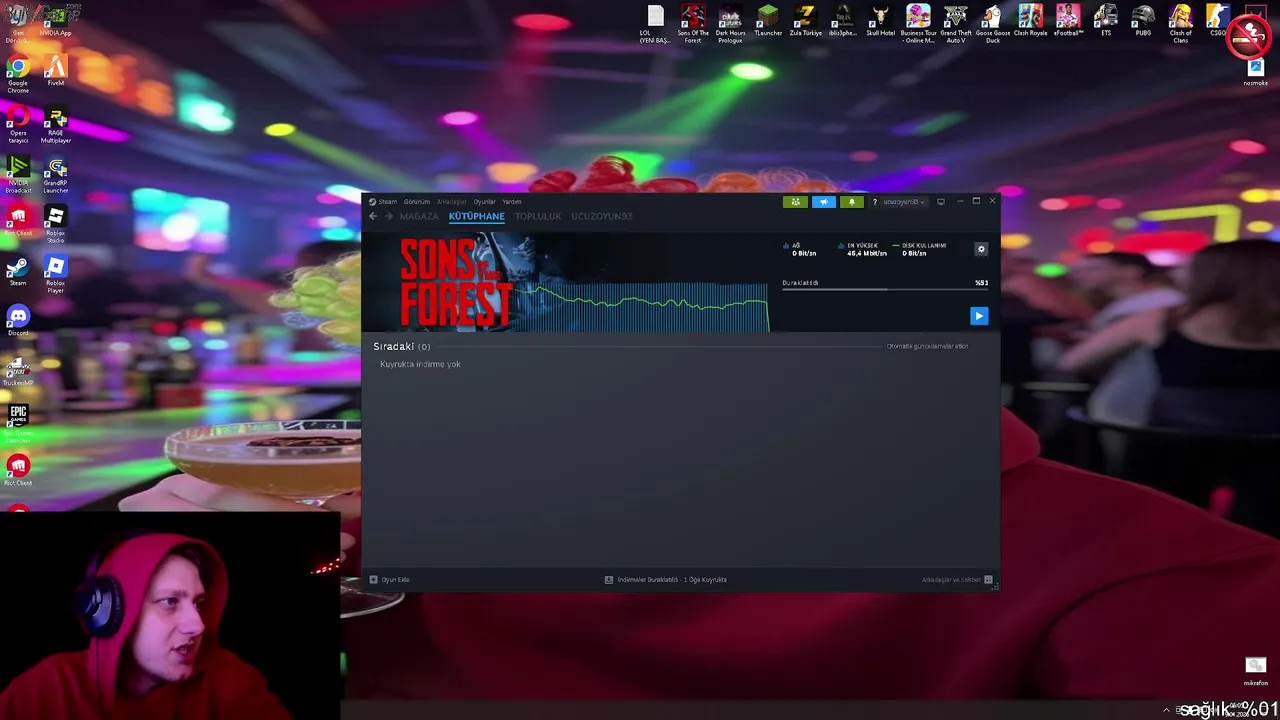Viewport: 1280px width, 720px height.
Task: Open Grand Theft Auto V desktop shortcut
Action: [x=956, y=24]
